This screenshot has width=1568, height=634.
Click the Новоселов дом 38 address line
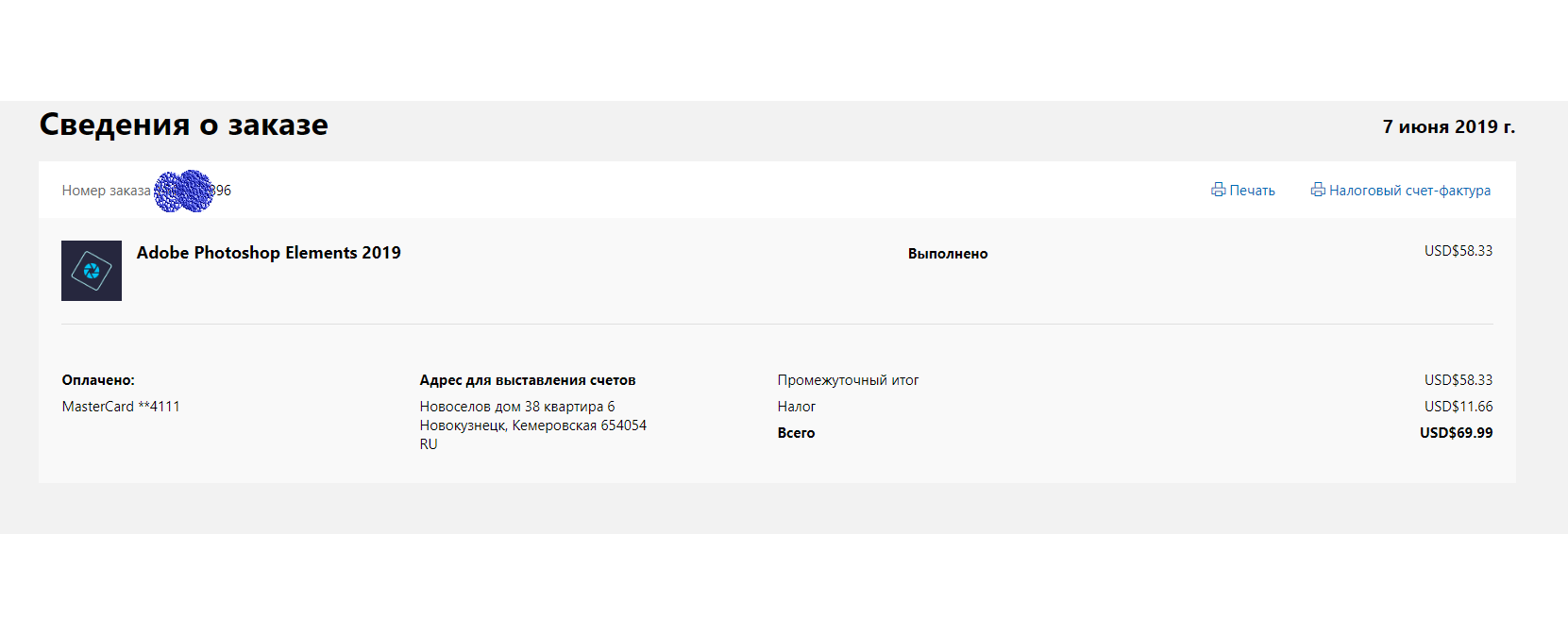(517, 407)
